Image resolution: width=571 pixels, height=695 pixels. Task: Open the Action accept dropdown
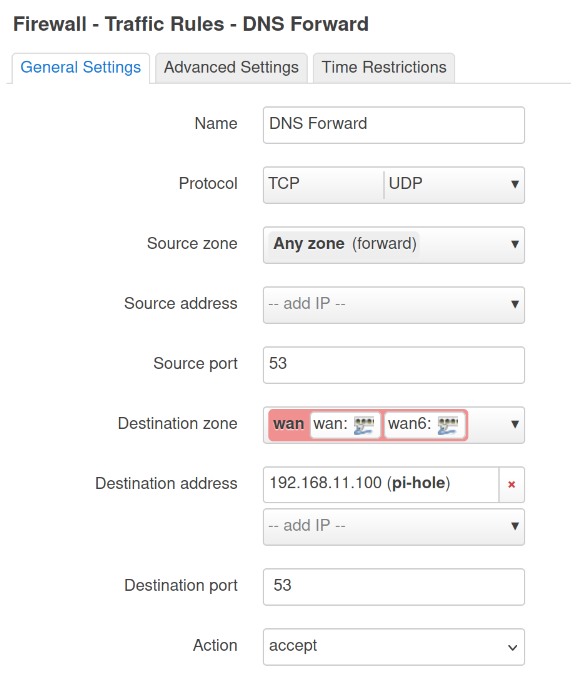pyautogui.click(x=394, y=646)
